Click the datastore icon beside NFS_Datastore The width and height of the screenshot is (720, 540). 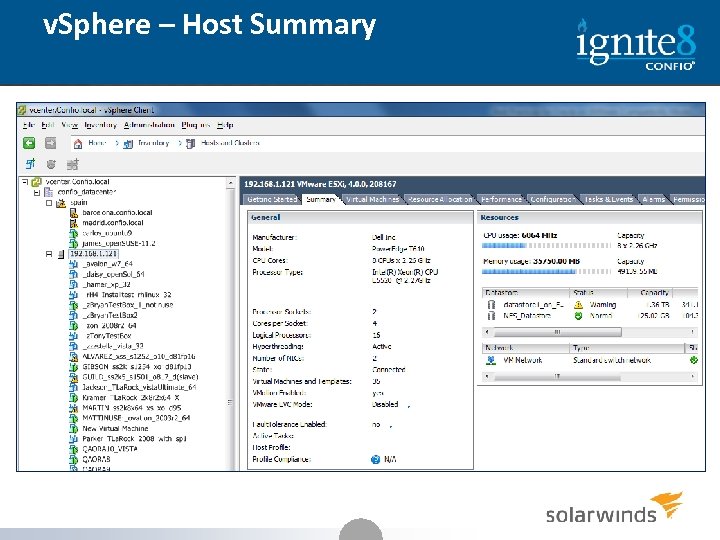491,316
